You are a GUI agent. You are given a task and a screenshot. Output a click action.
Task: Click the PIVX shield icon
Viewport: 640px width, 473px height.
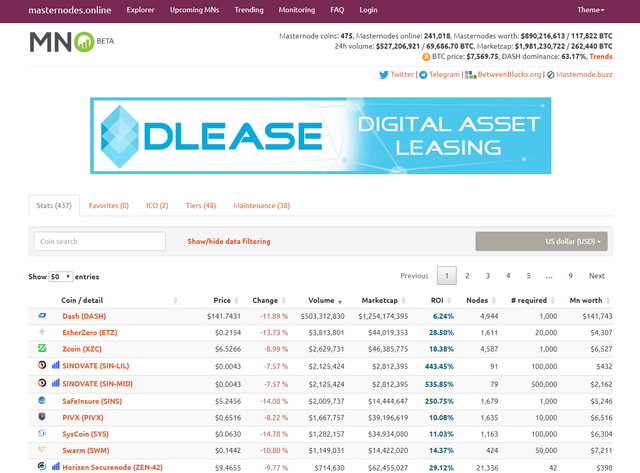tap(42, 417)
